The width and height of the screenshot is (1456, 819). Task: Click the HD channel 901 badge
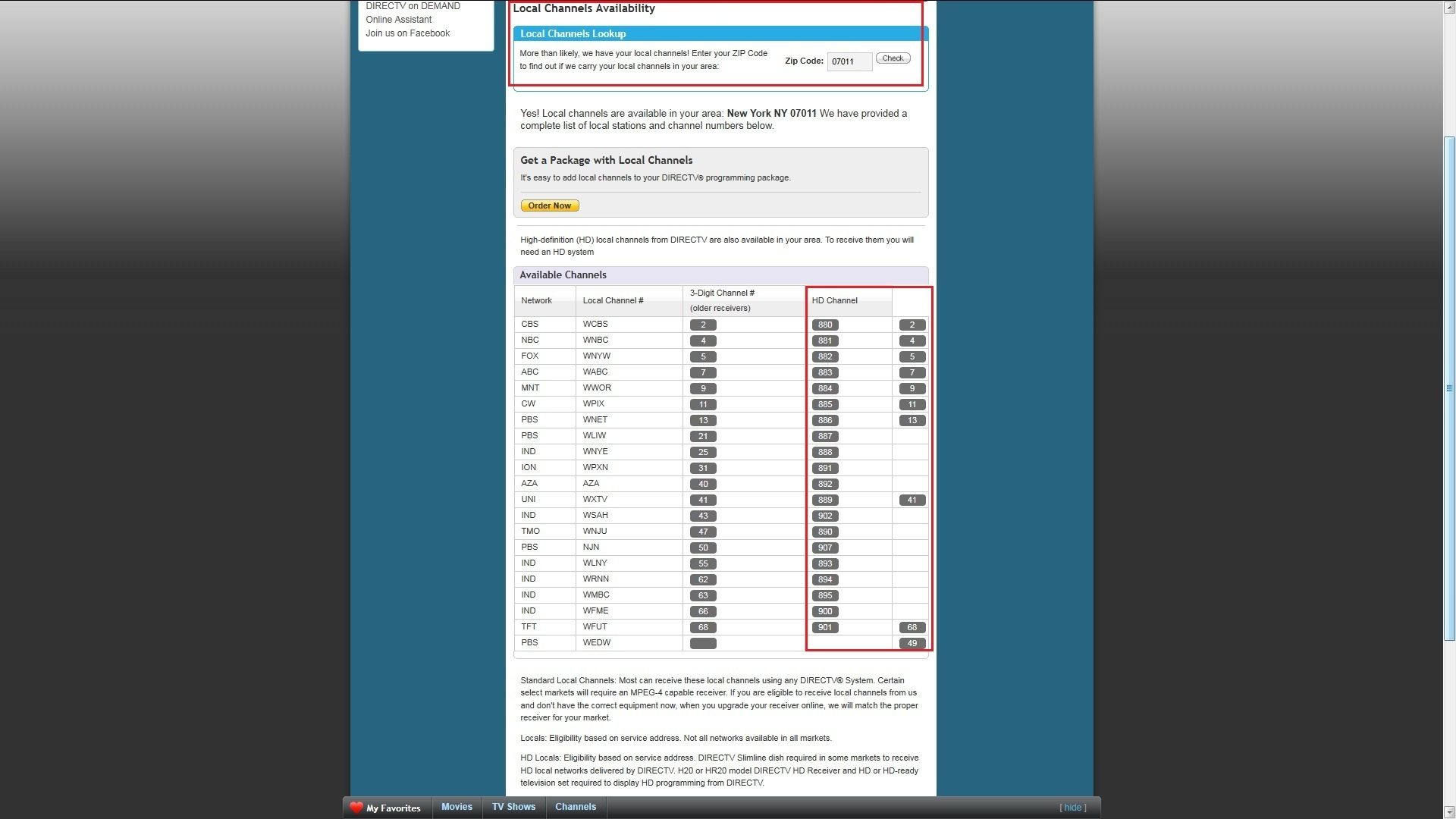825,627
